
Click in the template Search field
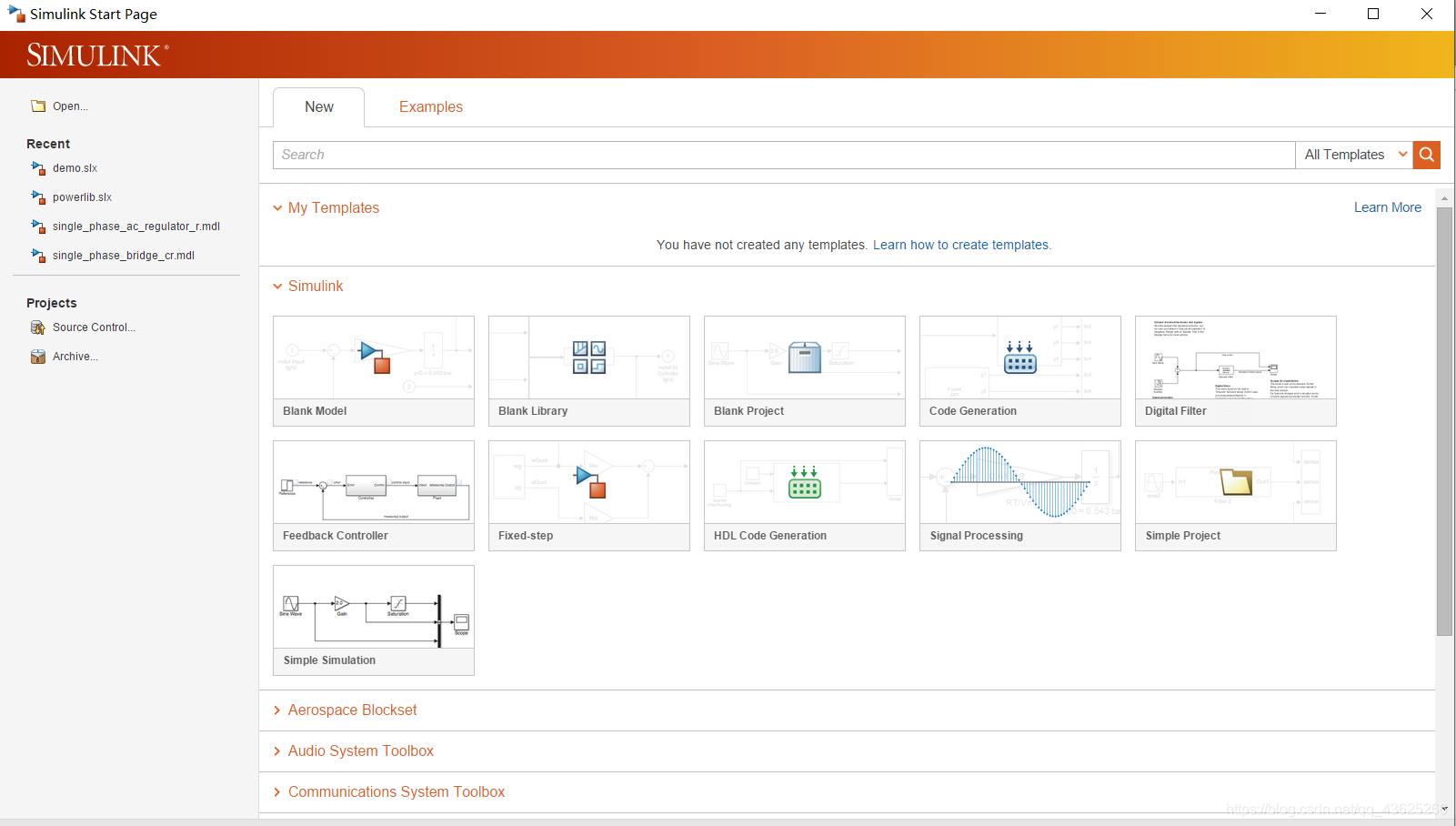point(784,155)
